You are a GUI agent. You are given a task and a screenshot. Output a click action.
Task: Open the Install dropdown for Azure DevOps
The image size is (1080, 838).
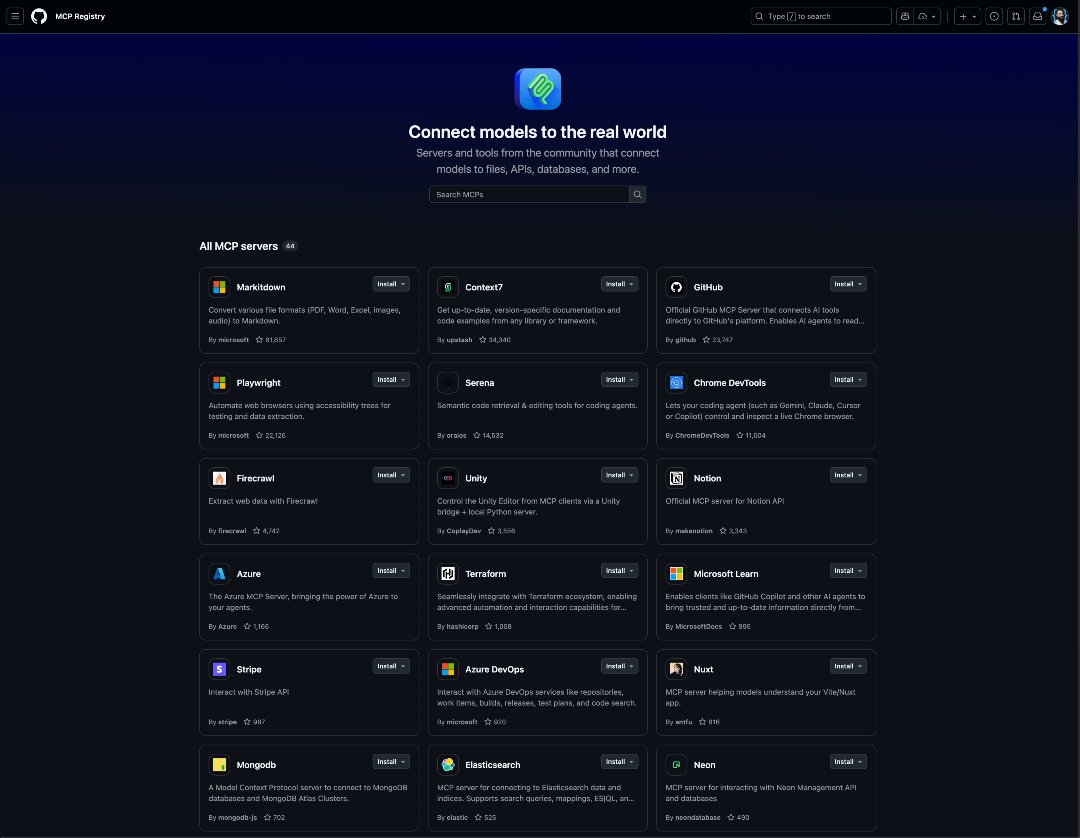[620, 666]
